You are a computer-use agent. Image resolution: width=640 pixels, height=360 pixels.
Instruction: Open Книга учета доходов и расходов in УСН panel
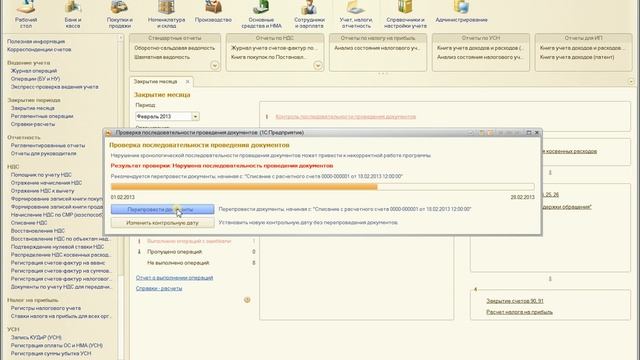(x=480, y=48)
